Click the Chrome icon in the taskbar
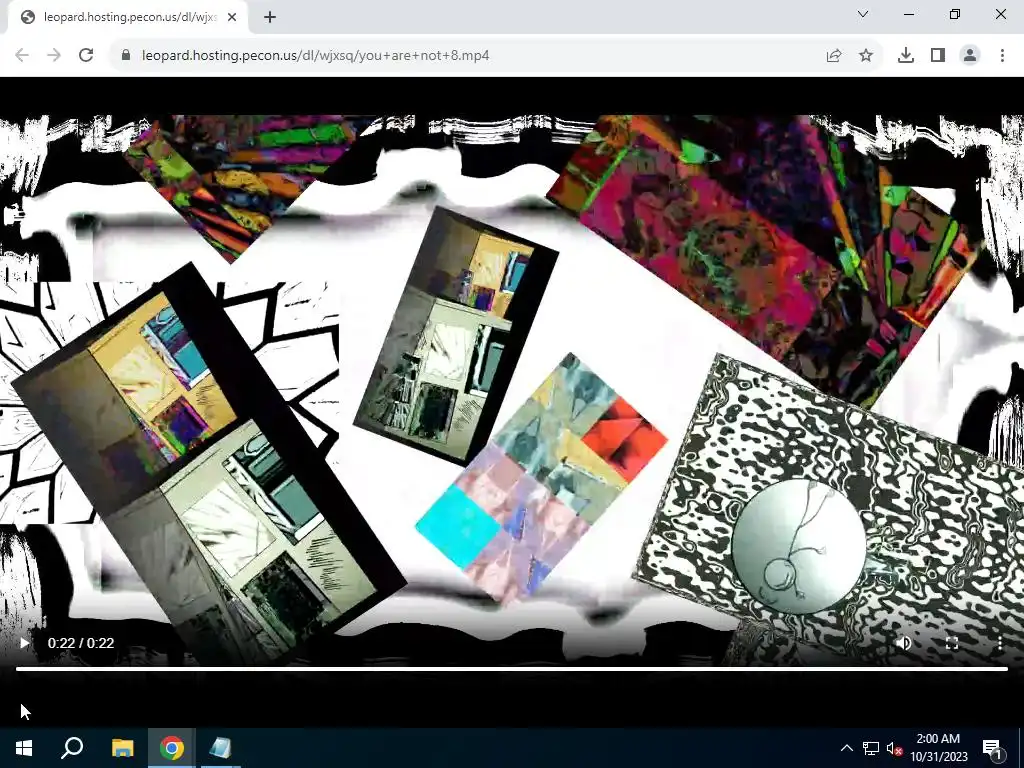This screenshot has width=1024, height=768. (172, 748)
